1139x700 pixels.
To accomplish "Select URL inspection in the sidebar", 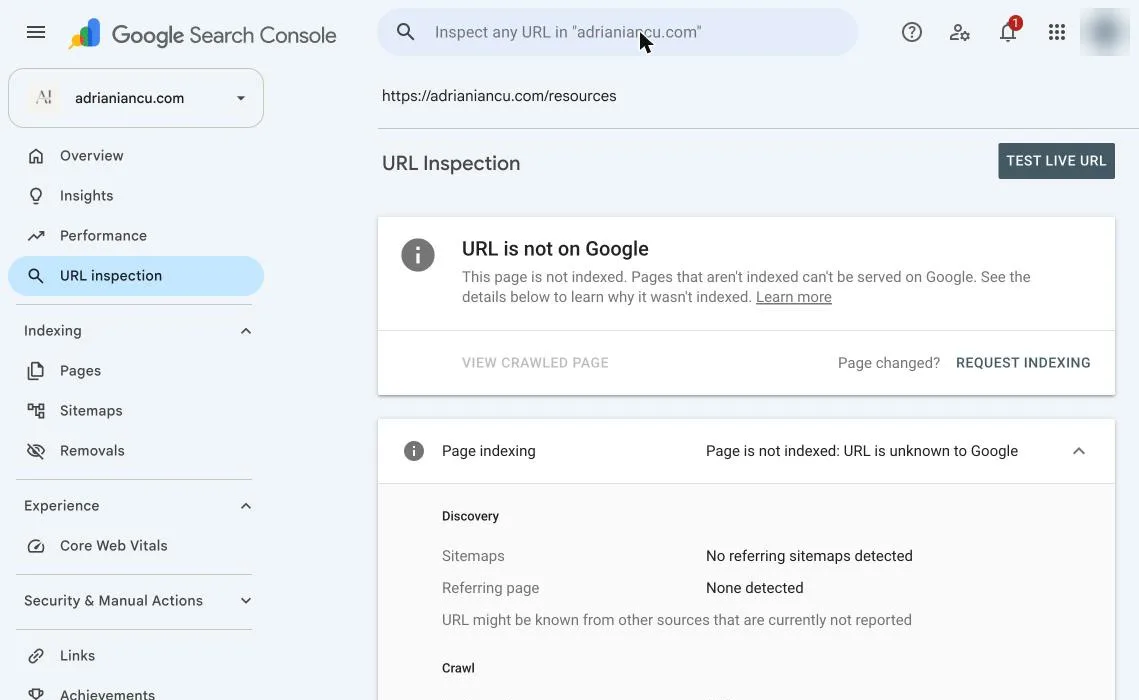I will coord(136,276).
